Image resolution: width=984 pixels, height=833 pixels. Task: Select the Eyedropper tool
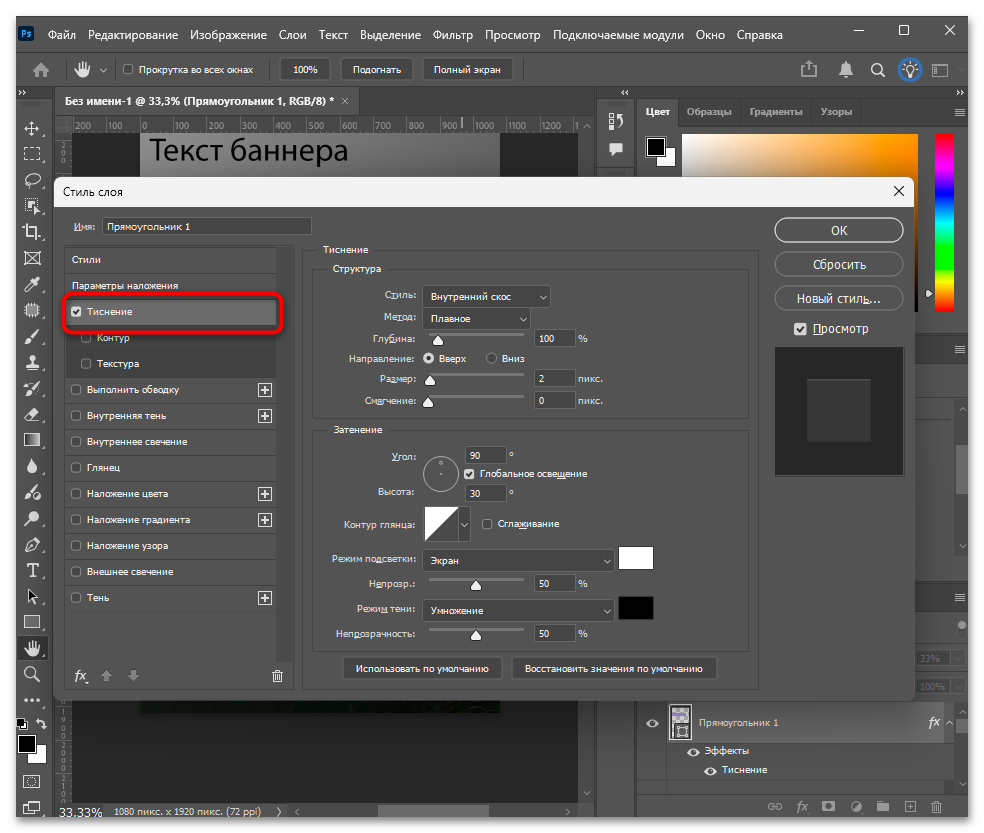[31, 284]
